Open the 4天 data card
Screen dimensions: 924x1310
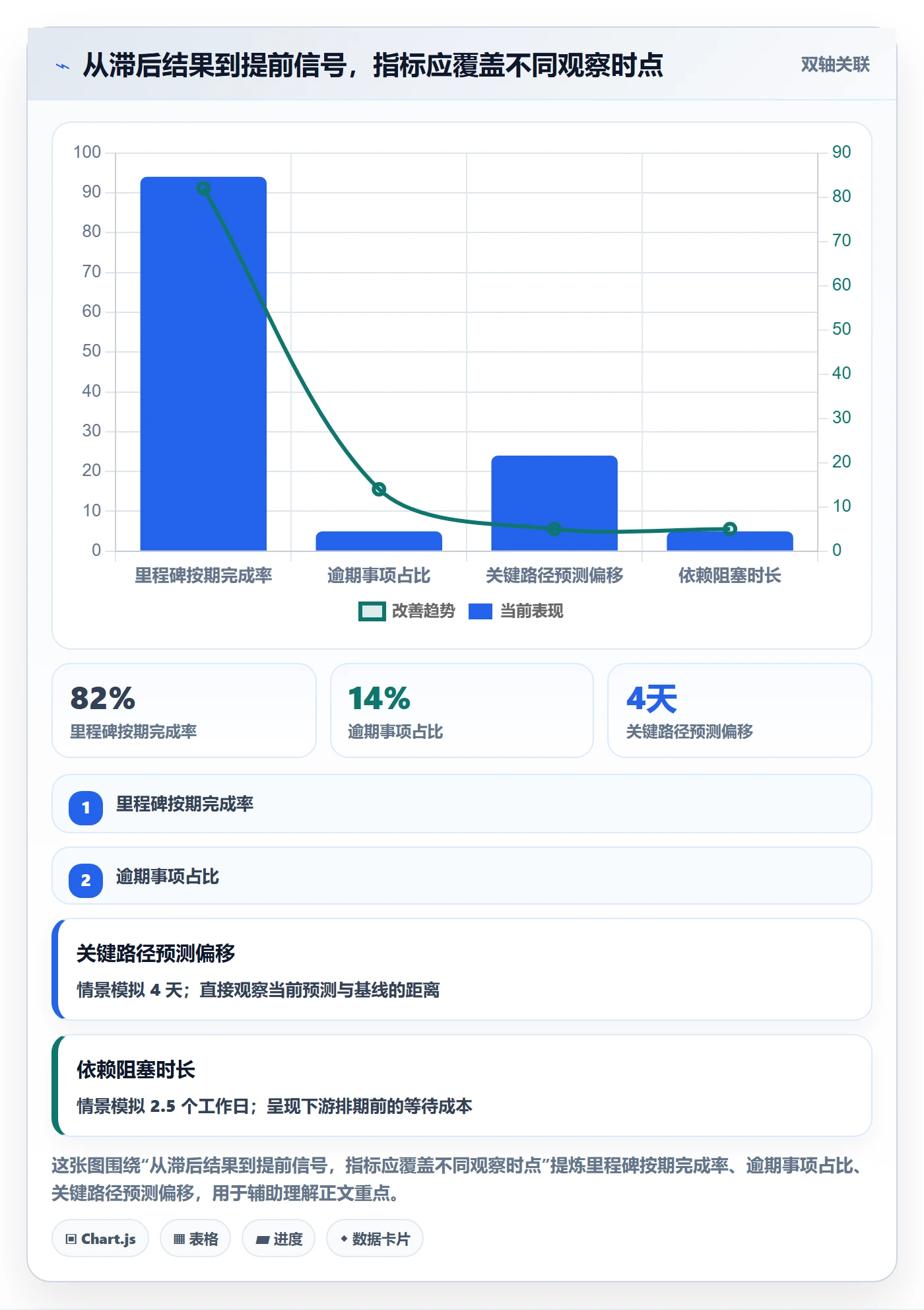coord(740,710)
